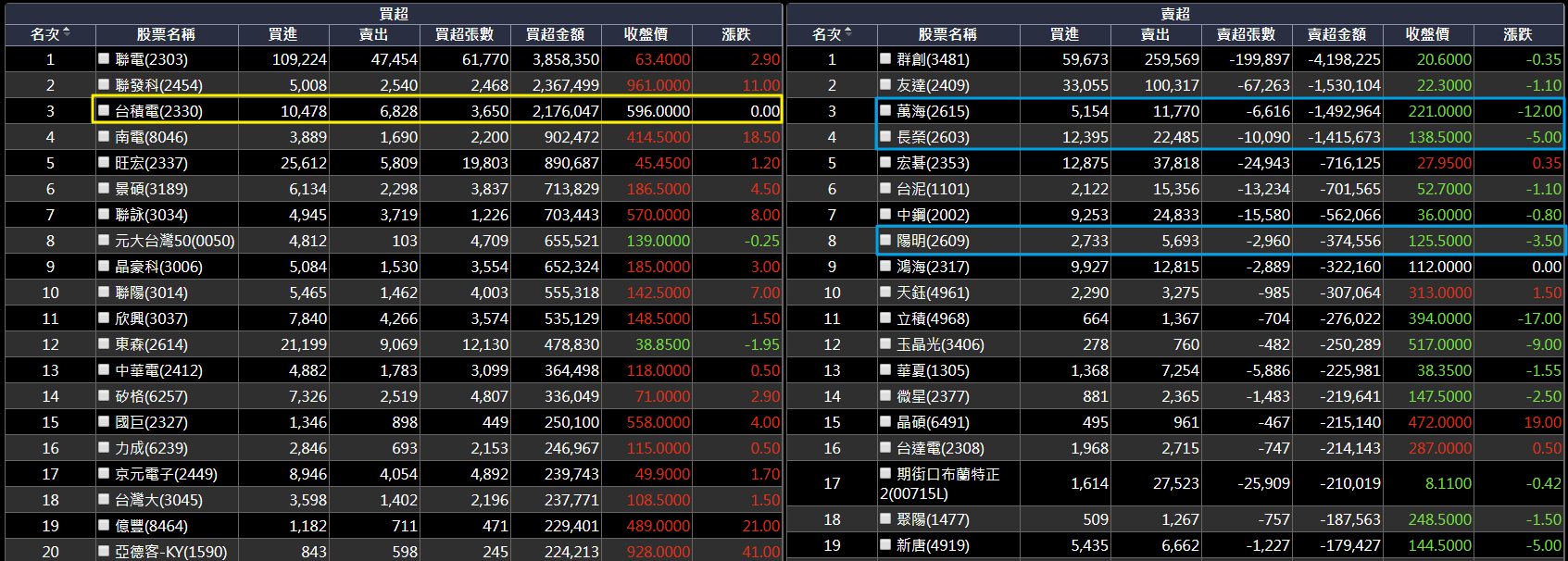
Task: Check the box beside 群創(3481)
Action: click(886, 58)
